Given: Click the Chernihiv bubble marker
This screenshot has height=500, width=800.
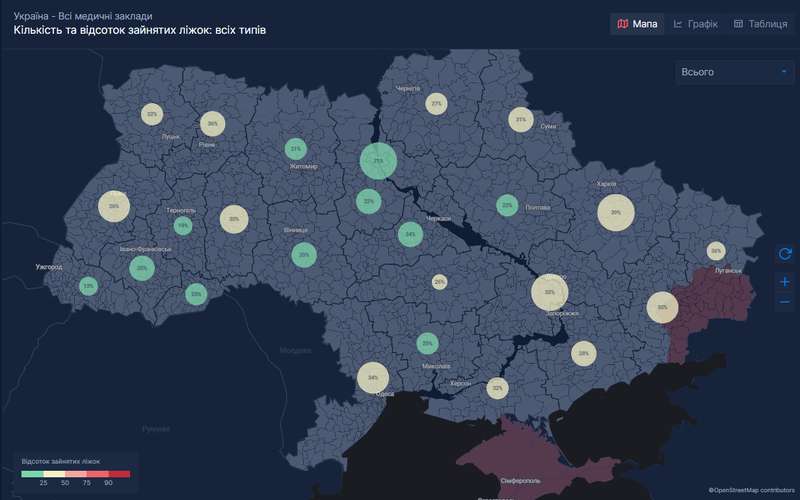Looking at the screenshot, I should coord(436,103).
